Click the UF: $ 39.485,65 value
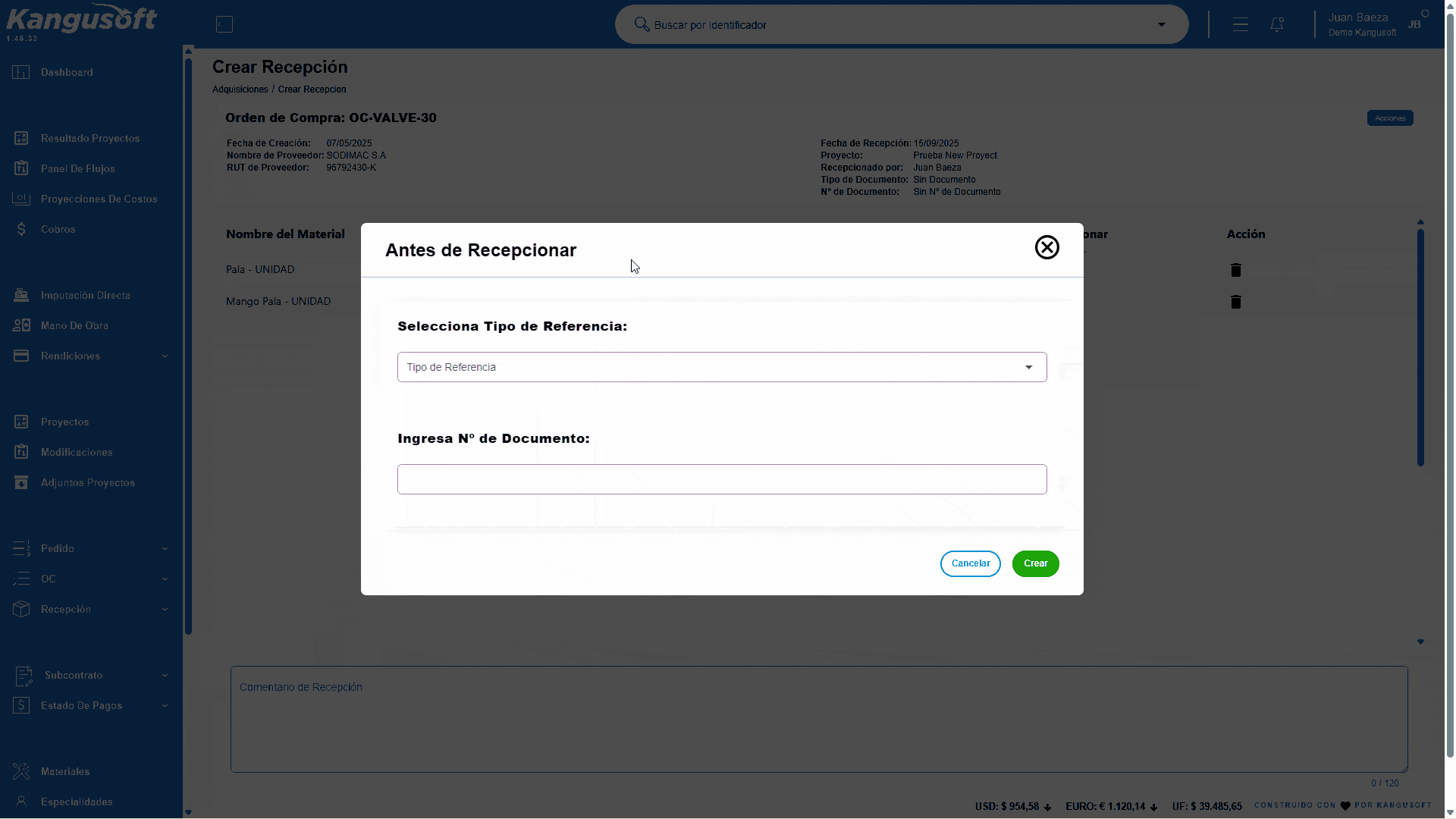Viewport: 1456px width, 819px height. [x=1207, y=806]
